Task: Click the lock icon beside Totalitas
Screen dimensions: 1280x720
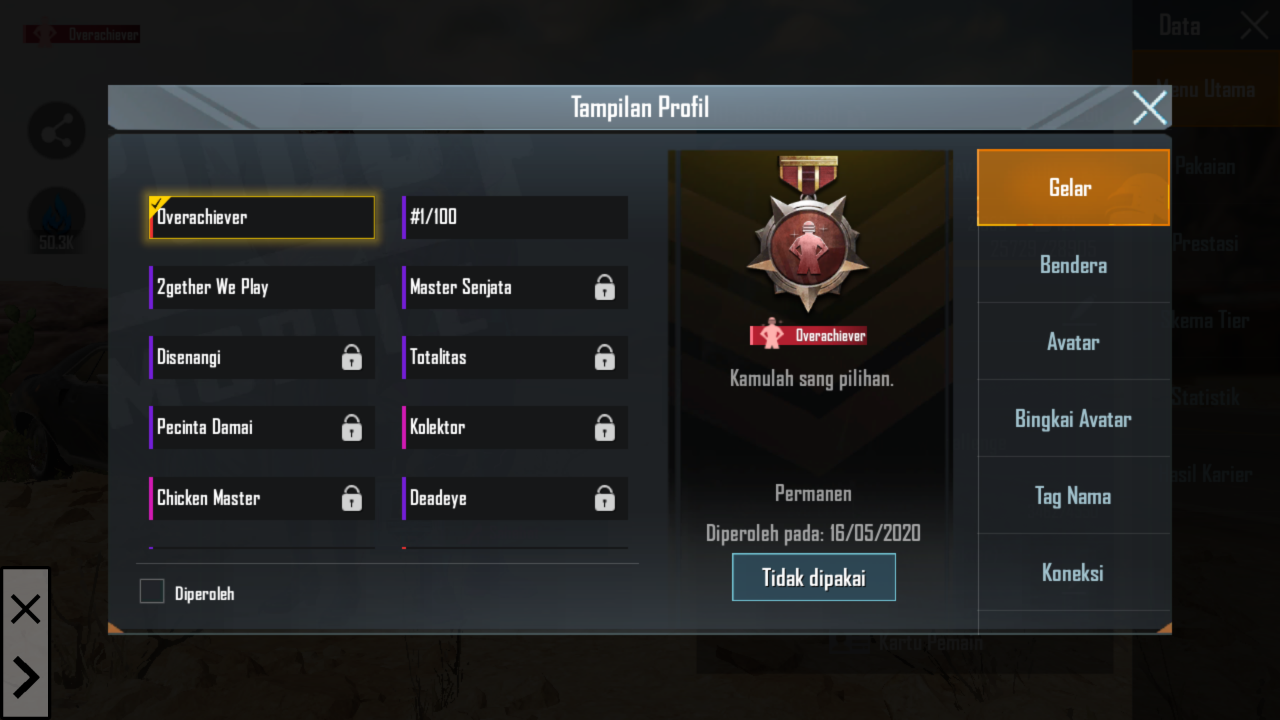Action: (604, 358)
